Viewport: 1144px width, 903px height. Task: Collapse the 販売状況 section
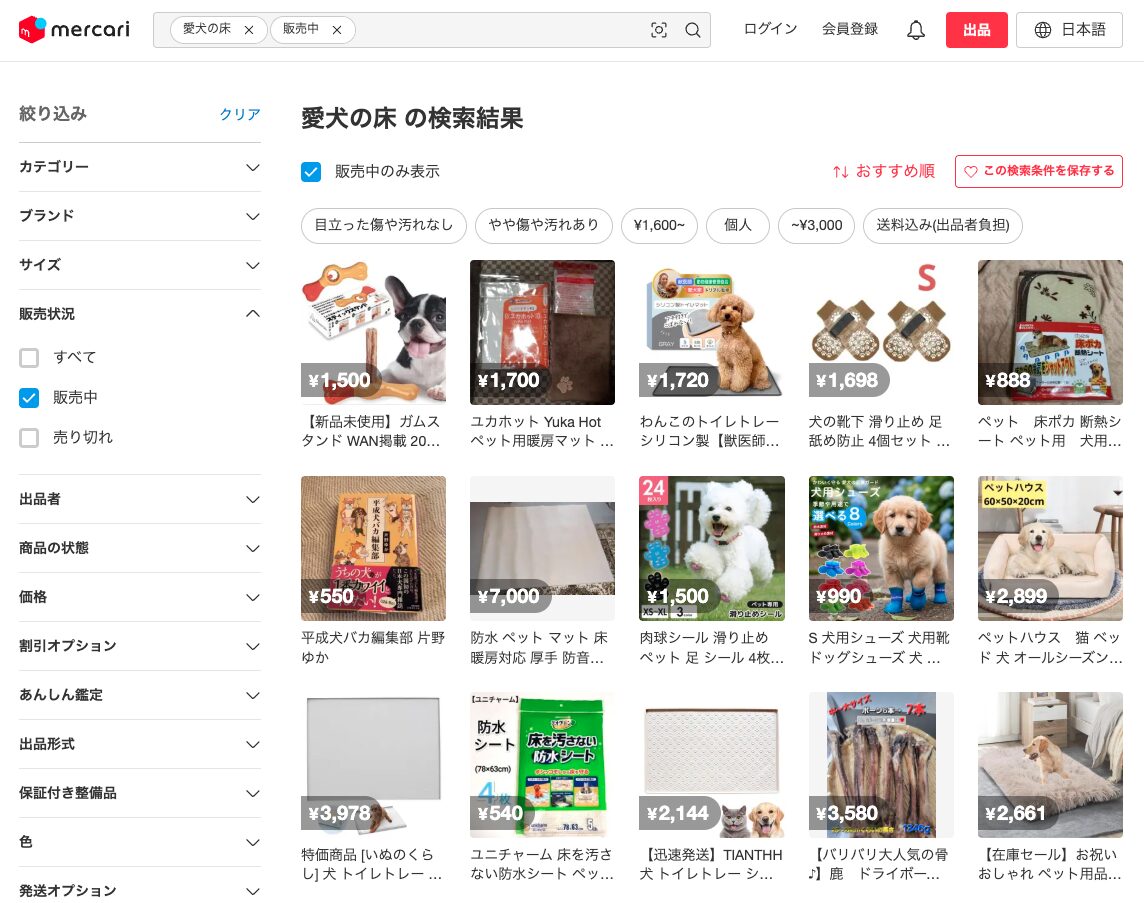point(253,314)
